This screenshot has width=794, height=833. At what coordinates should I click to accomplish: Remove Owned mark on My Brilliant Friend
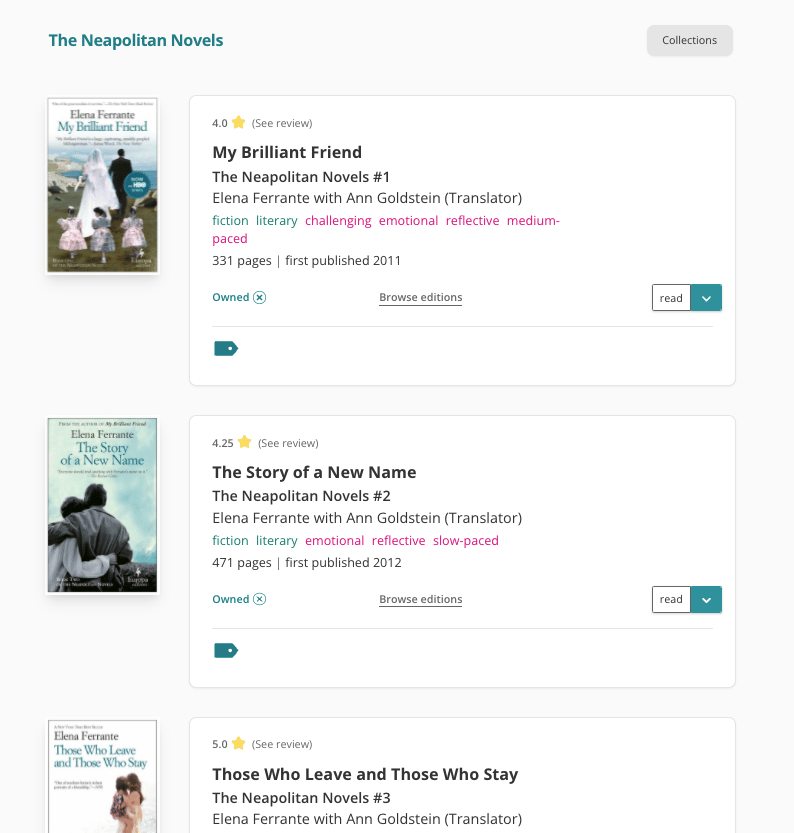click(x=259, y=298)
